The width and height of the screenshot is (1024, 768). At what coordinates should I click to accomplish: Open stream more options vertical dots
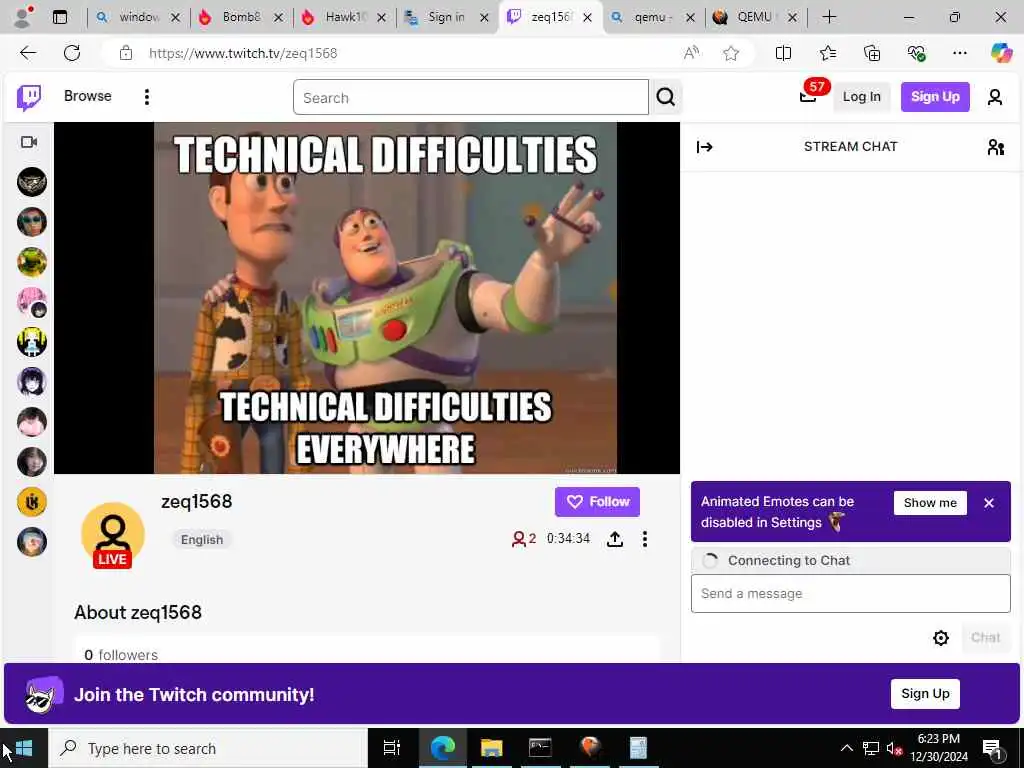pyautogui.click(x=645, y=539)
